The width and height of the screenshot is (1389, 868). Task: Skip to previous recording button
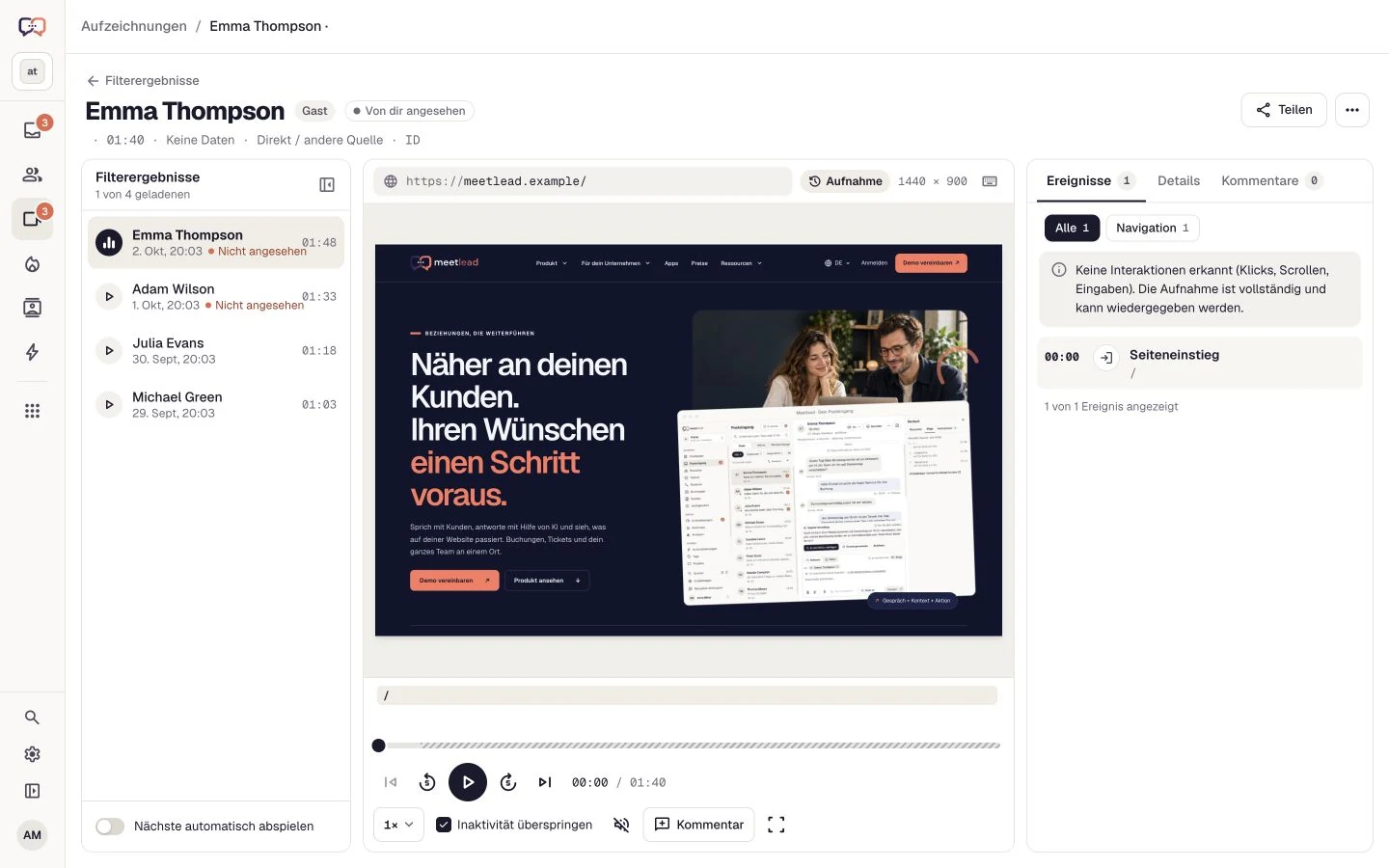pos(391,782)
